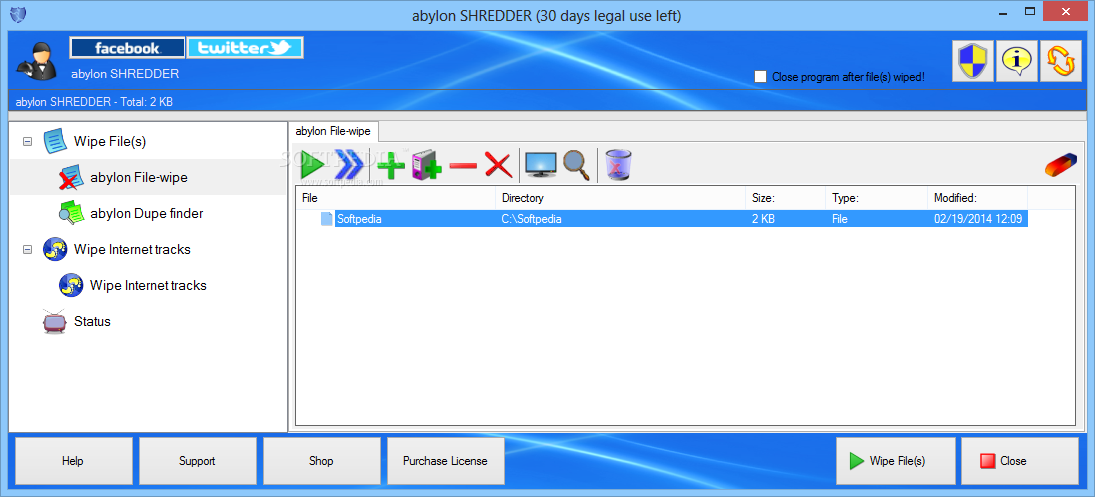Image resolution: width=1095 pixels, height=497 pixels.
Task: Sort by the Directory column header
Action: [x=620, y=198]
